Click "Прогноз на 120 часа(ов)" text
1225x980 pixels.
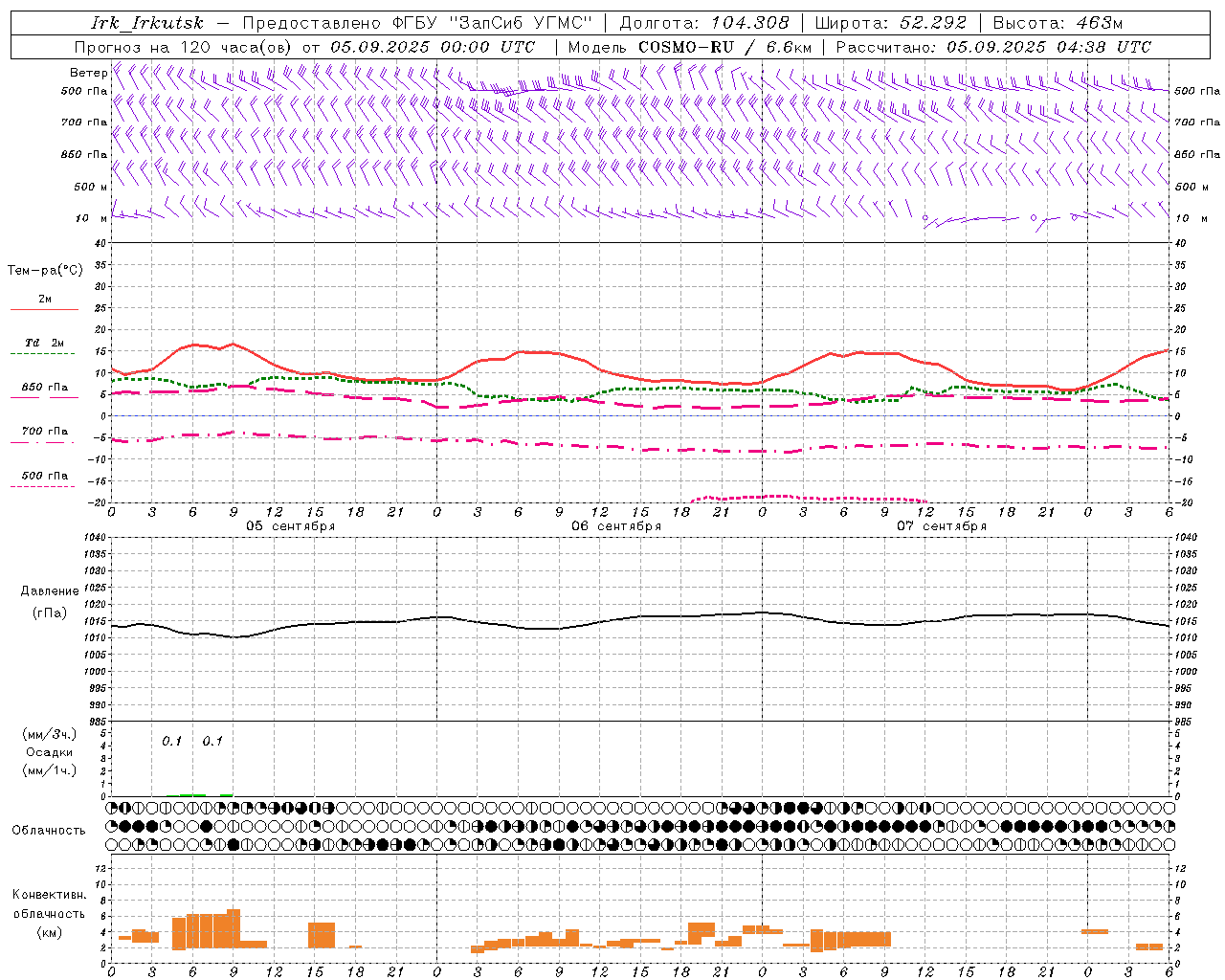pyautogui.click(x=185, y=47)
